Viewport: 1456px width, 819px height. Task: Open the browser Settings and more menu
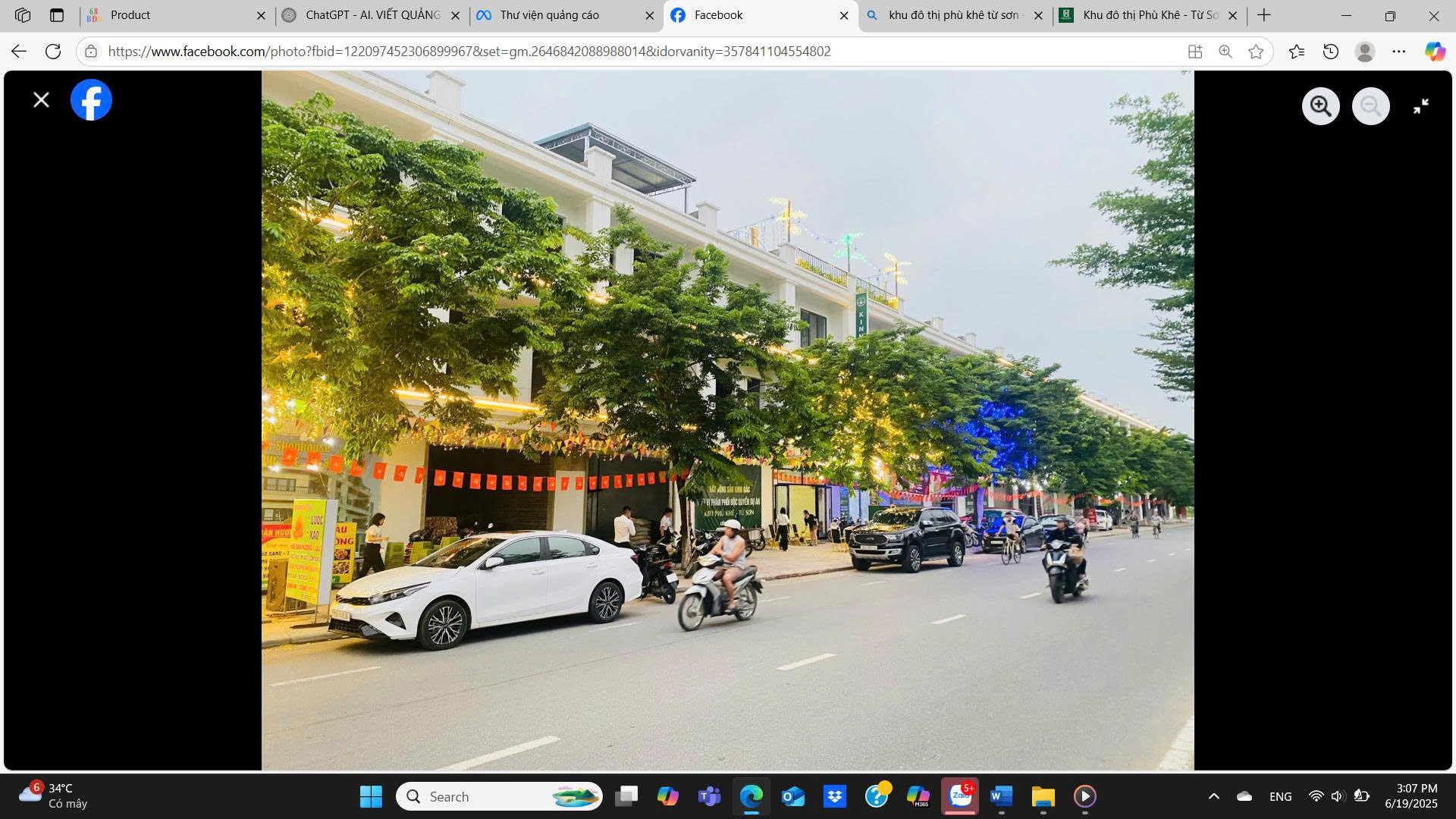[x=1398, y=52]
